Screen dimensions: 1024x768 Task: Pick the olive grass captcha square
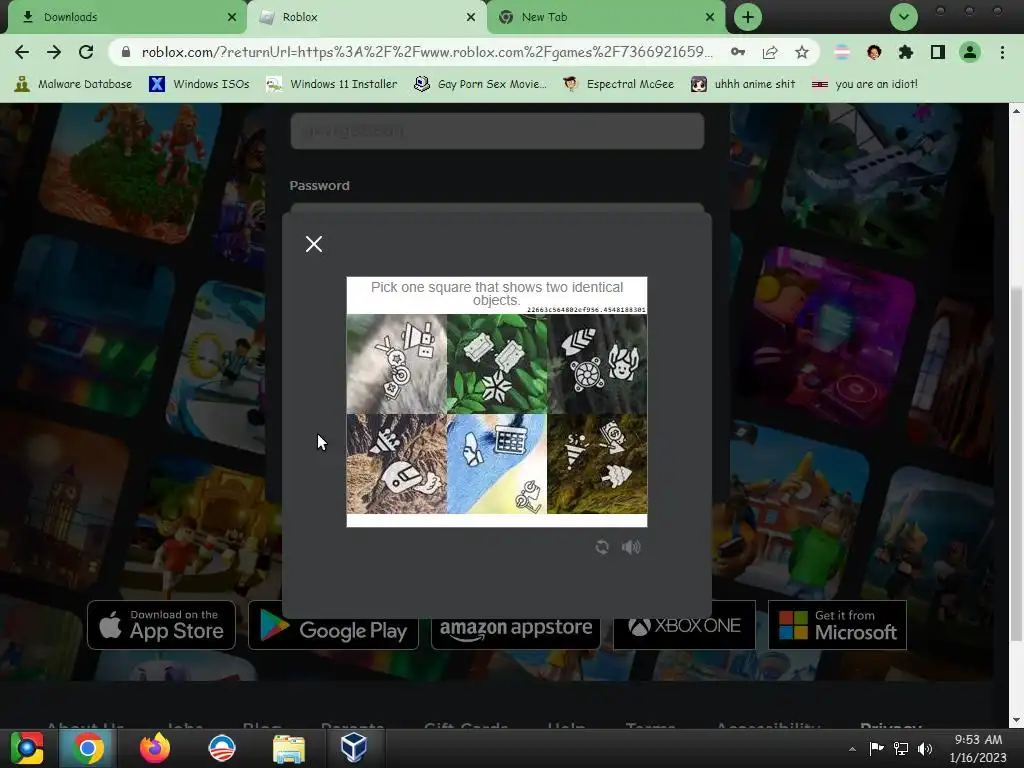click(x=598, y=464)
